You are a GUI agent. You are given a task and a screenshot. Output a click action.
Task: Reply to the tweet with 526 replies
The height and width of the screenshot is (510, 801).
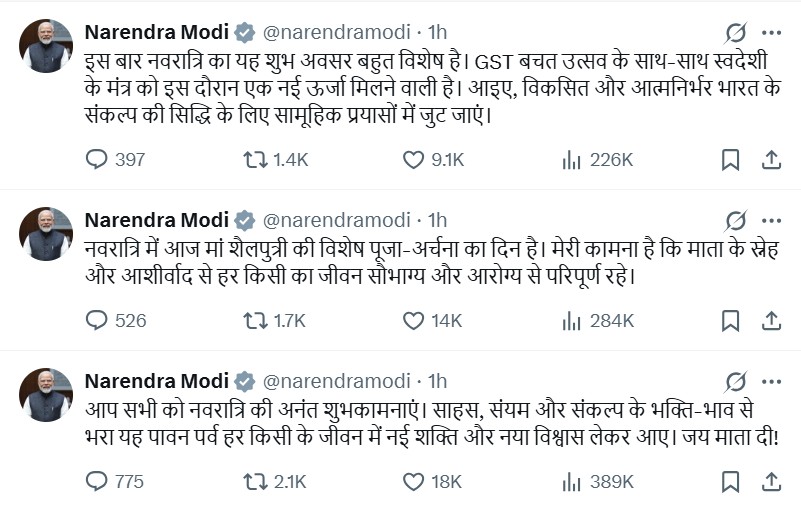(97, 320)
